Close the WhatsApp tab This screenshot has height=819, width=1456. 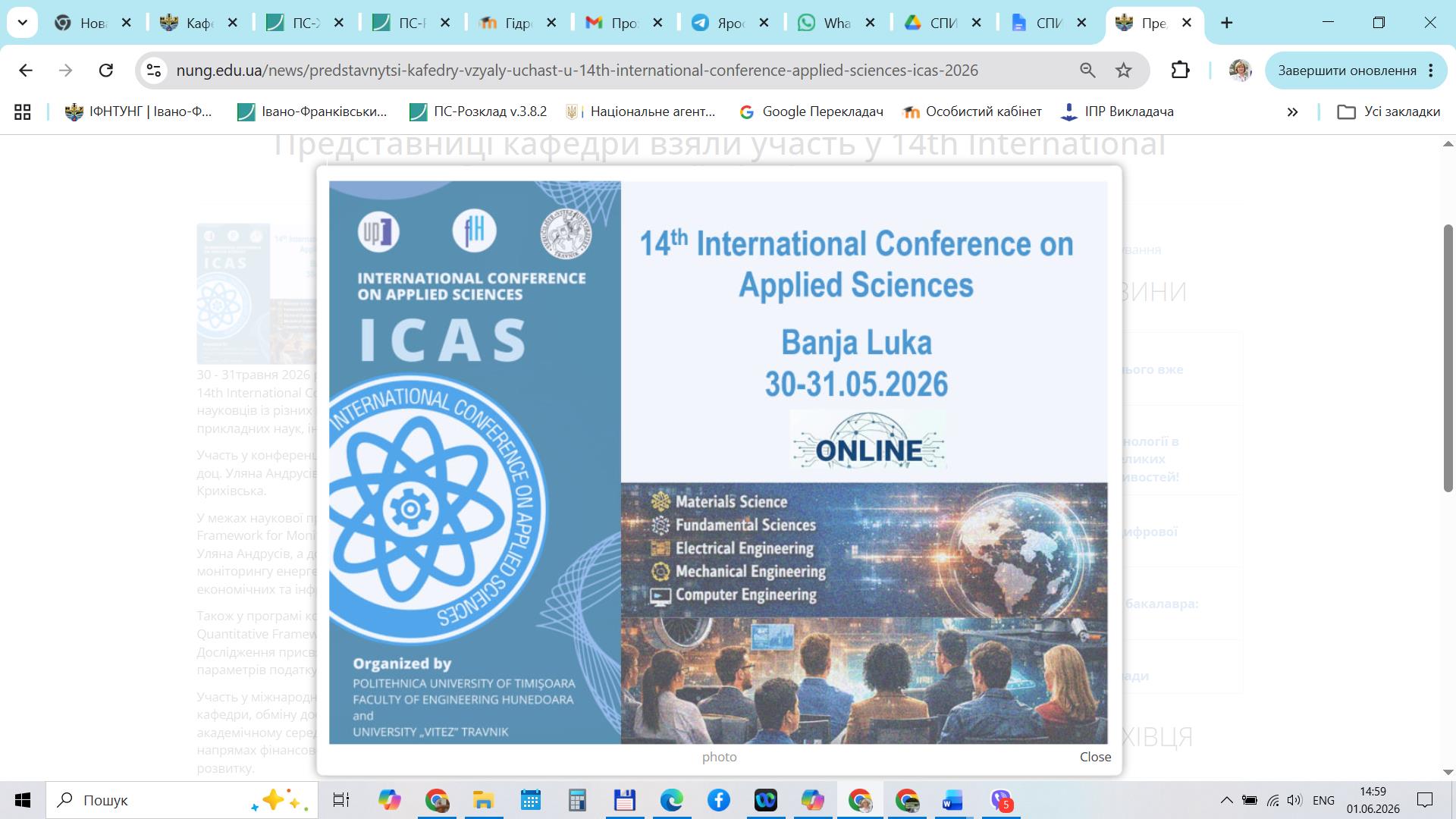click(871, 23)
